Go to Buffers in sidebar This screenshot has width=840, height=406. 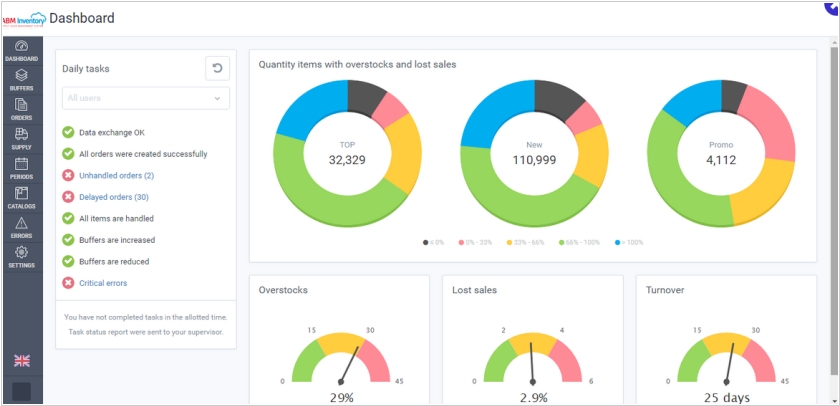point(21,78)
